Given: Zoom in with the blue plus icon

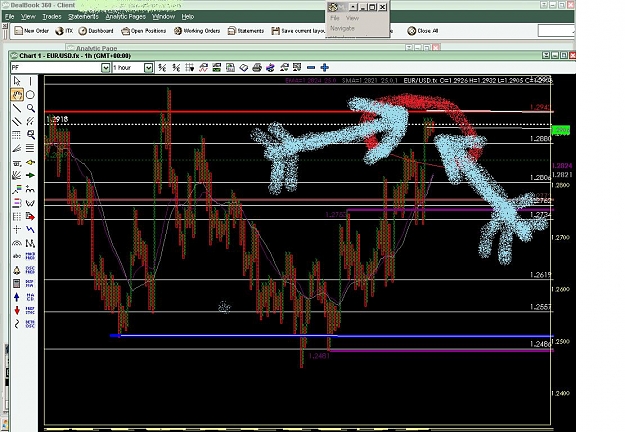Looking at the screenshot, I should click(x=324, y=68).
